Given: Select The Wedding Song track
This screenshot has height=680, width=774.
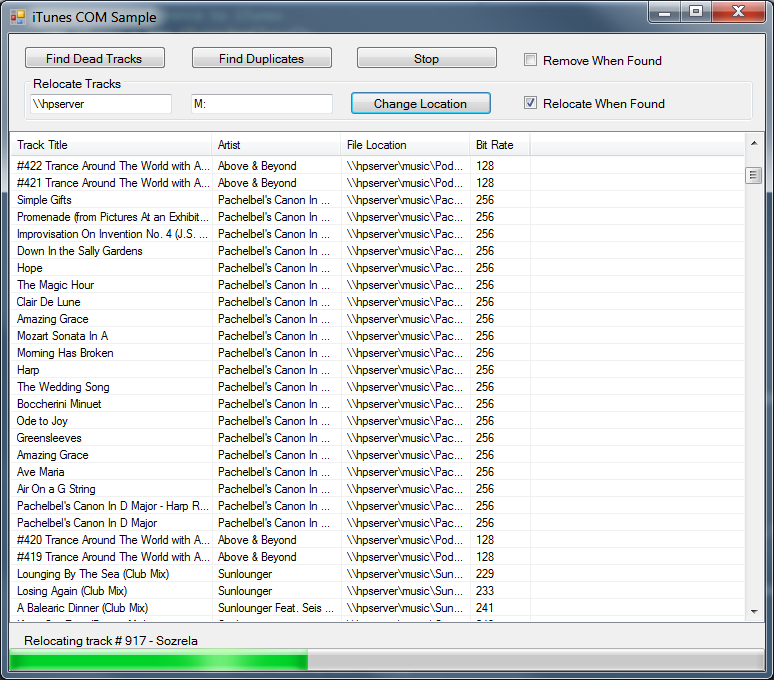Looking at the screenshot, I should 377,387.
